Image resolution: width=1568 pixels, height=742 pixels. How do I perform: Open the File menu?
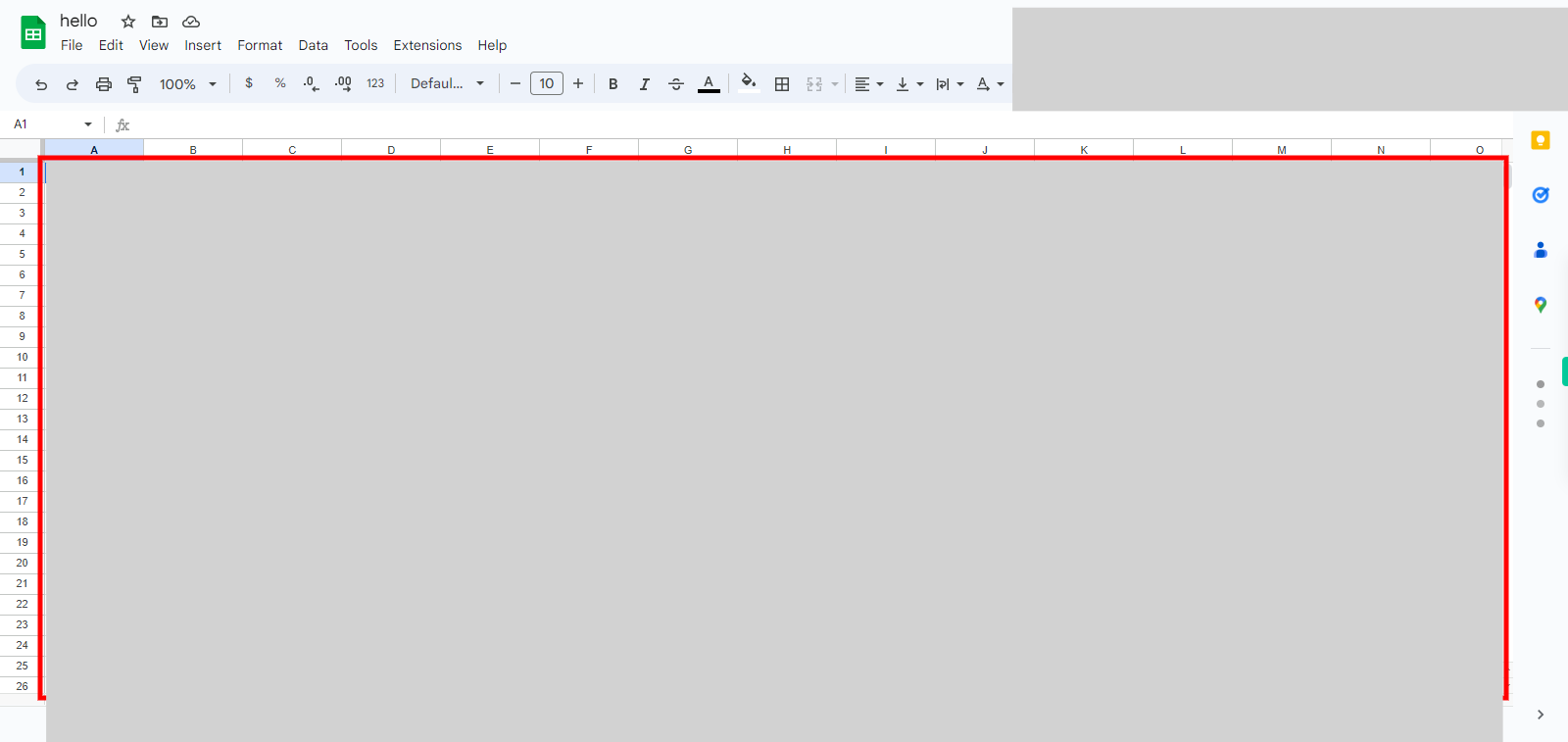coord(72,45)
